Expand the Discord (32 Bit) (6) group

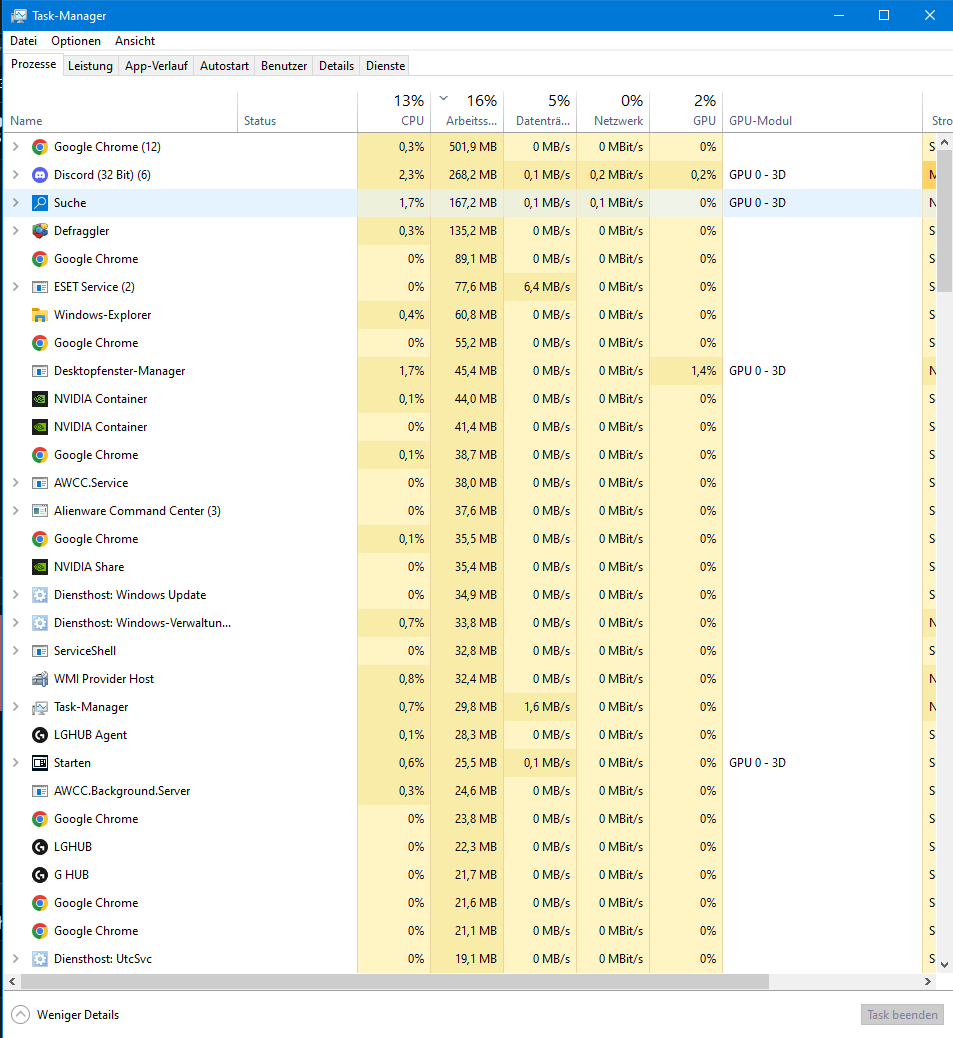point(16,175)
